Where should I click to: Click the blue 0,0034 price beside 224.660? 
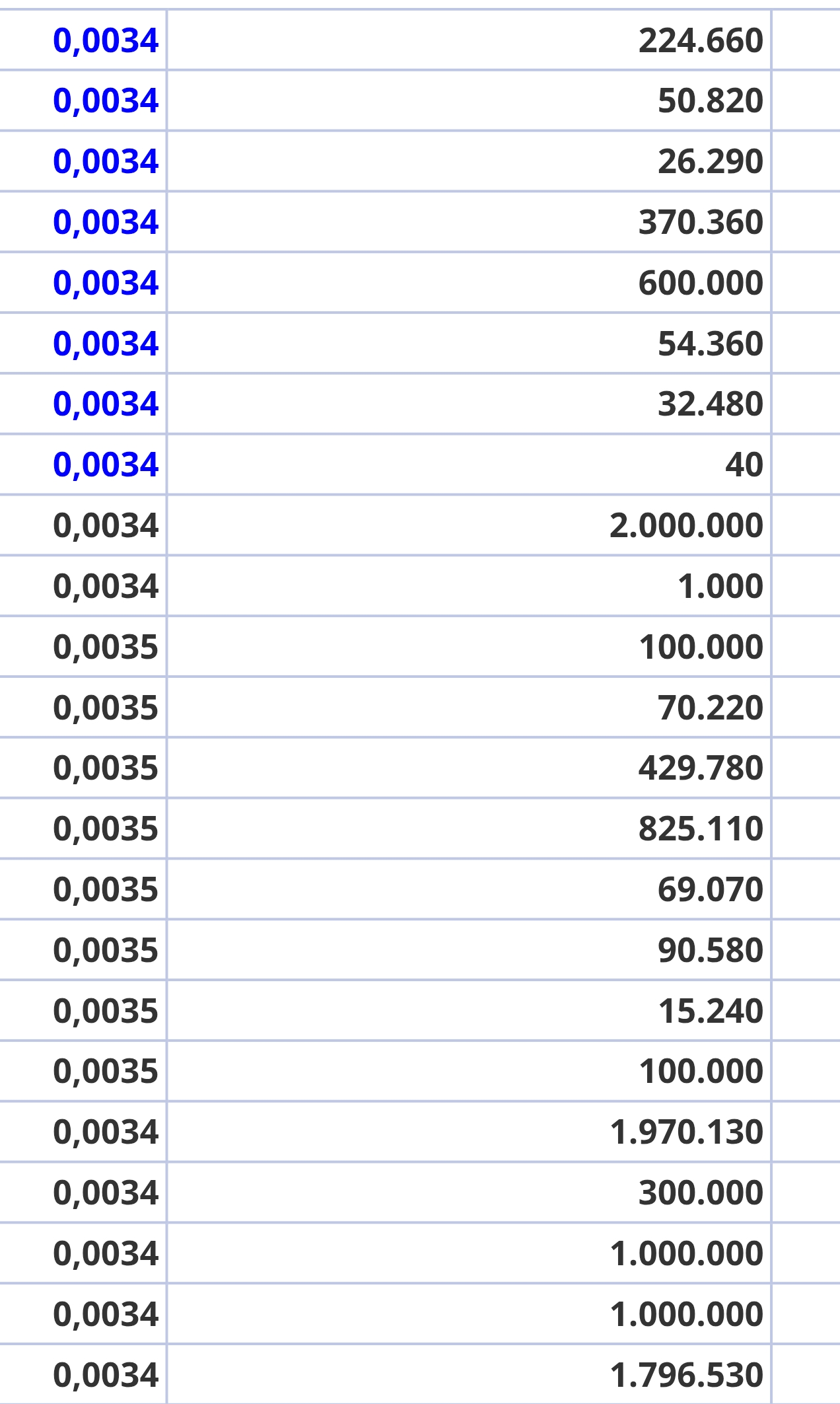click(106, 40)
